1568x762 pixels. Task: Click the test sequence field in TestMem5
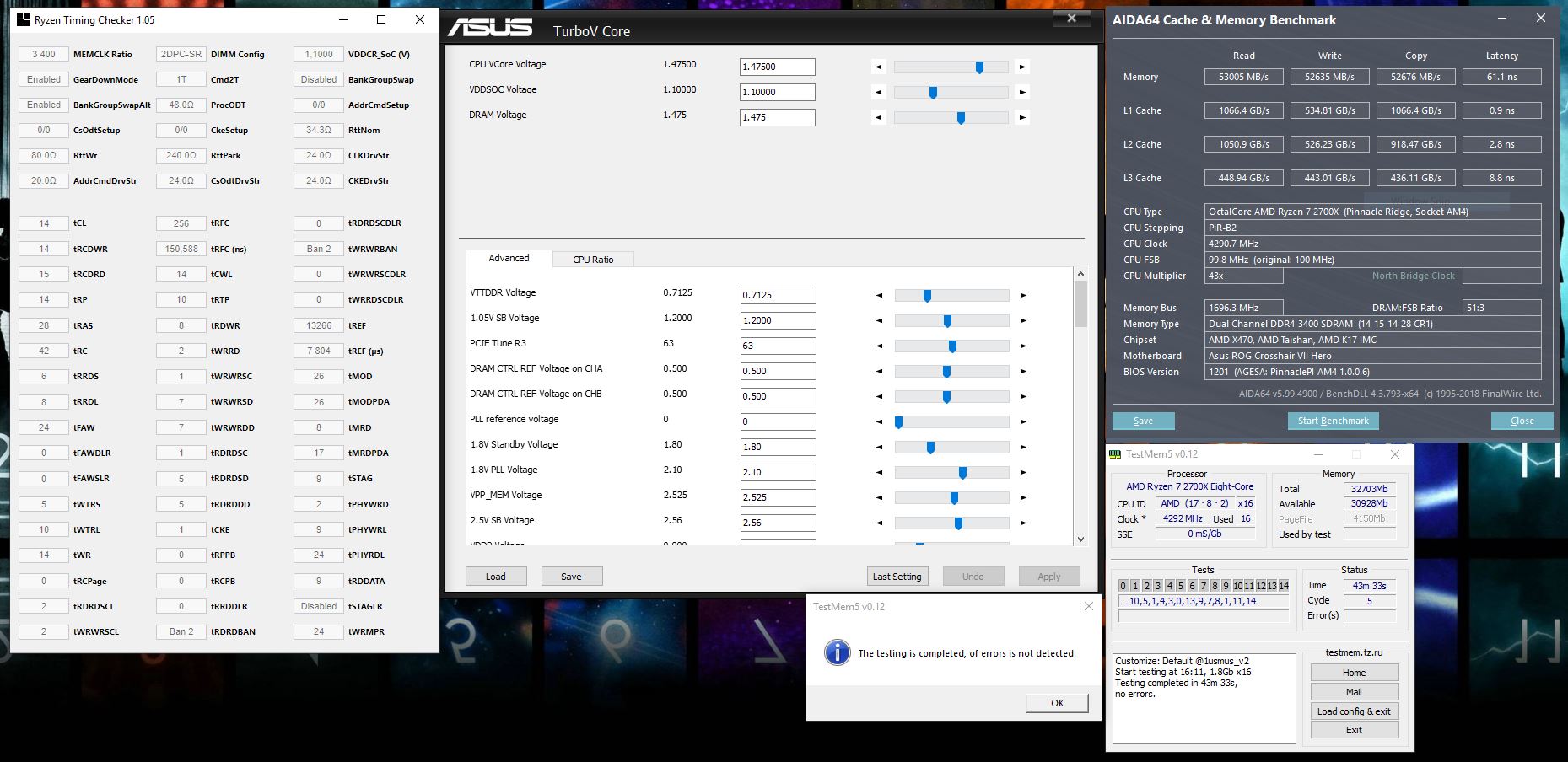(x=1204, y=601)
